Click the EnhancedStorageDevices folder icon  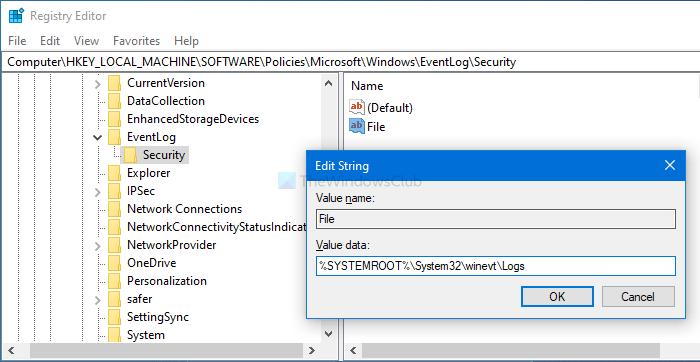115,119
